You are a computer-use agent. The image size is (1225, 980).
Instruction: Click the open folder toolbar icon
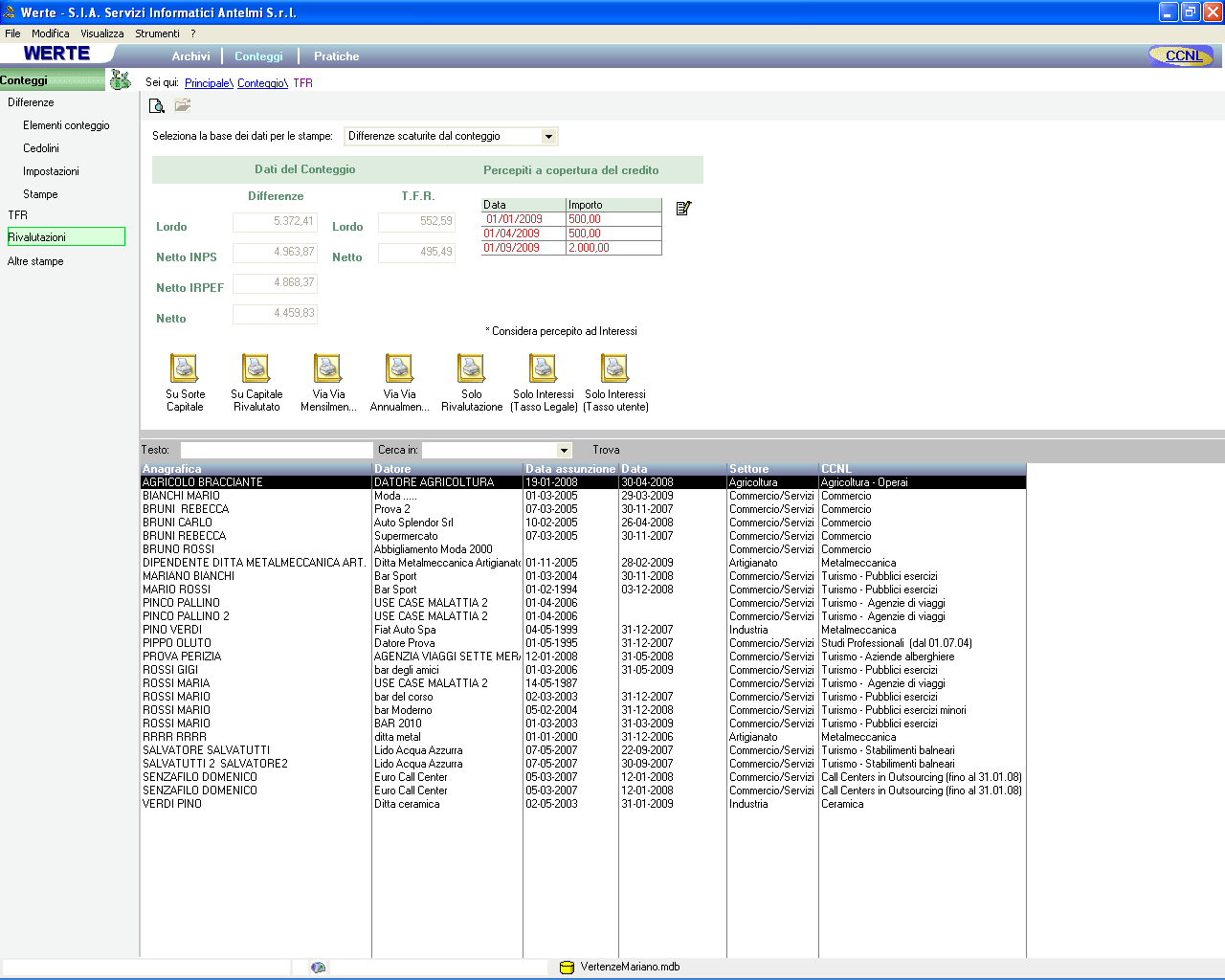(x=183, y=105)
